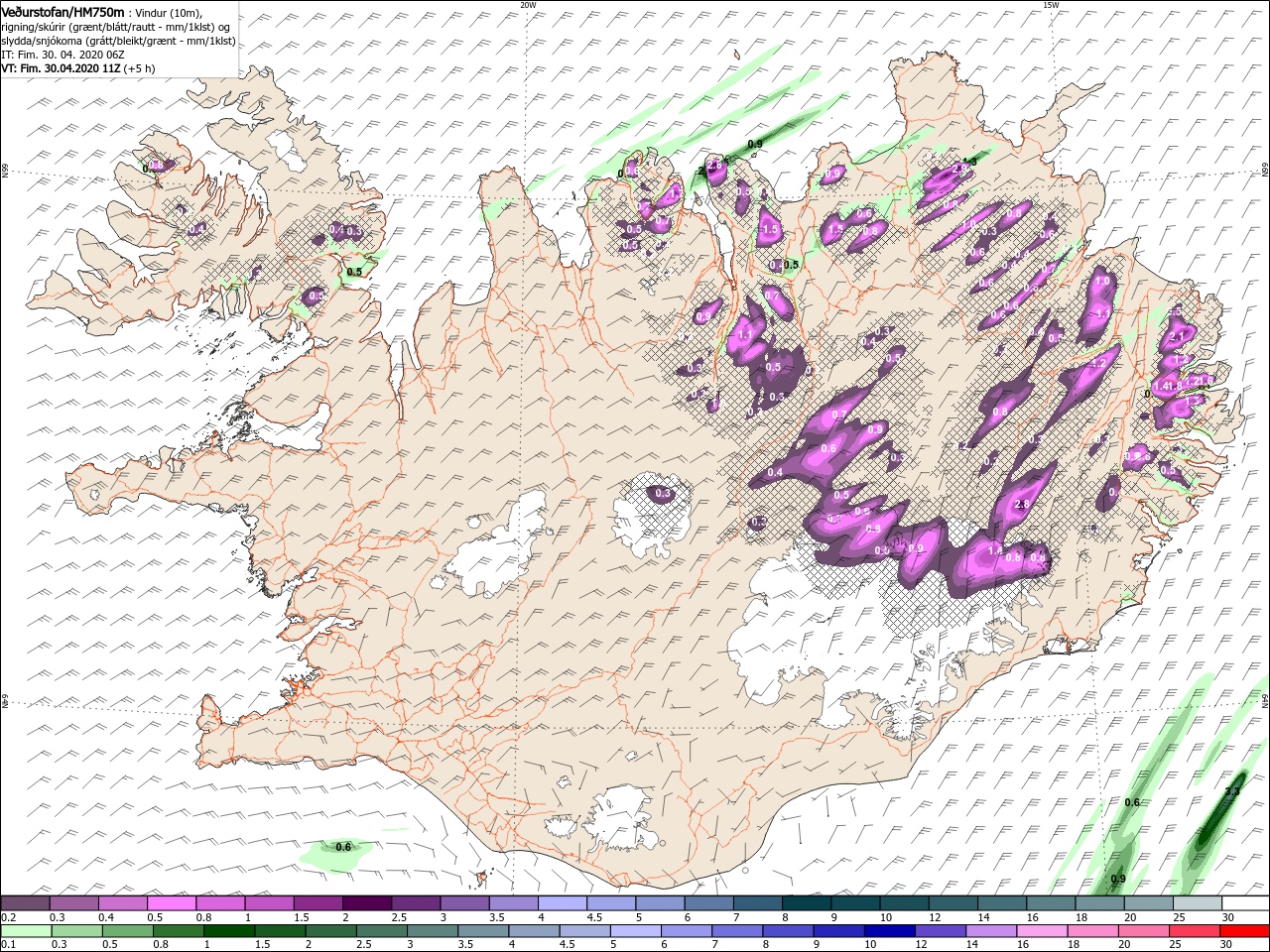Viewport: 1270px width, 952px height.
Task: Click the 1.0 snowfall value in the northeast
Action: point(1102,281)
